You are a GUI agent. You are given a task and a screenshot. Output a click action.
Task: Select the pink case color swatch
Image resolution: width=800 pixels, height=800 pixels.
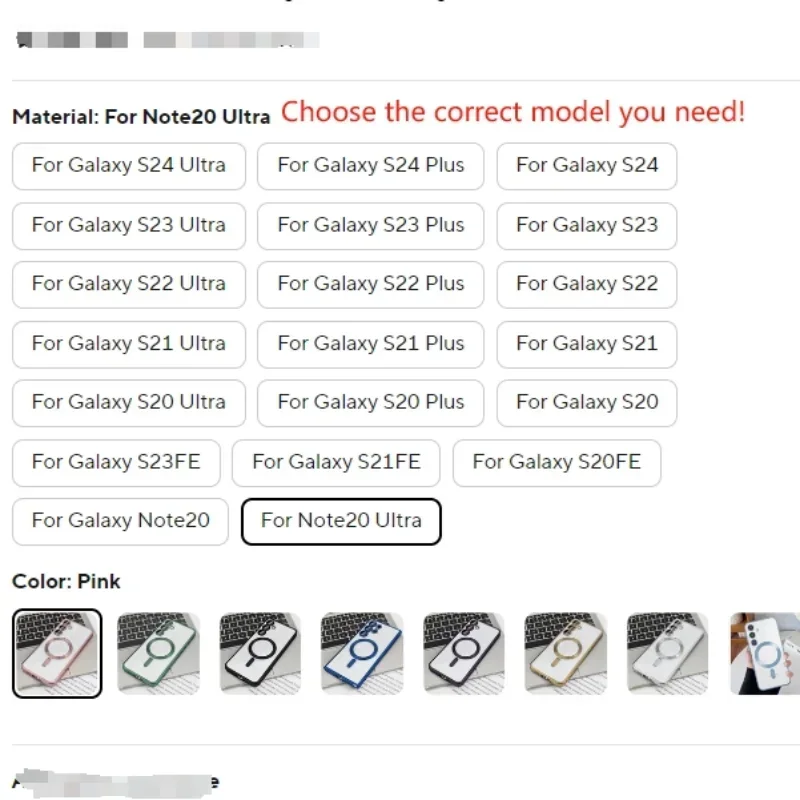(x=57, y=653)
